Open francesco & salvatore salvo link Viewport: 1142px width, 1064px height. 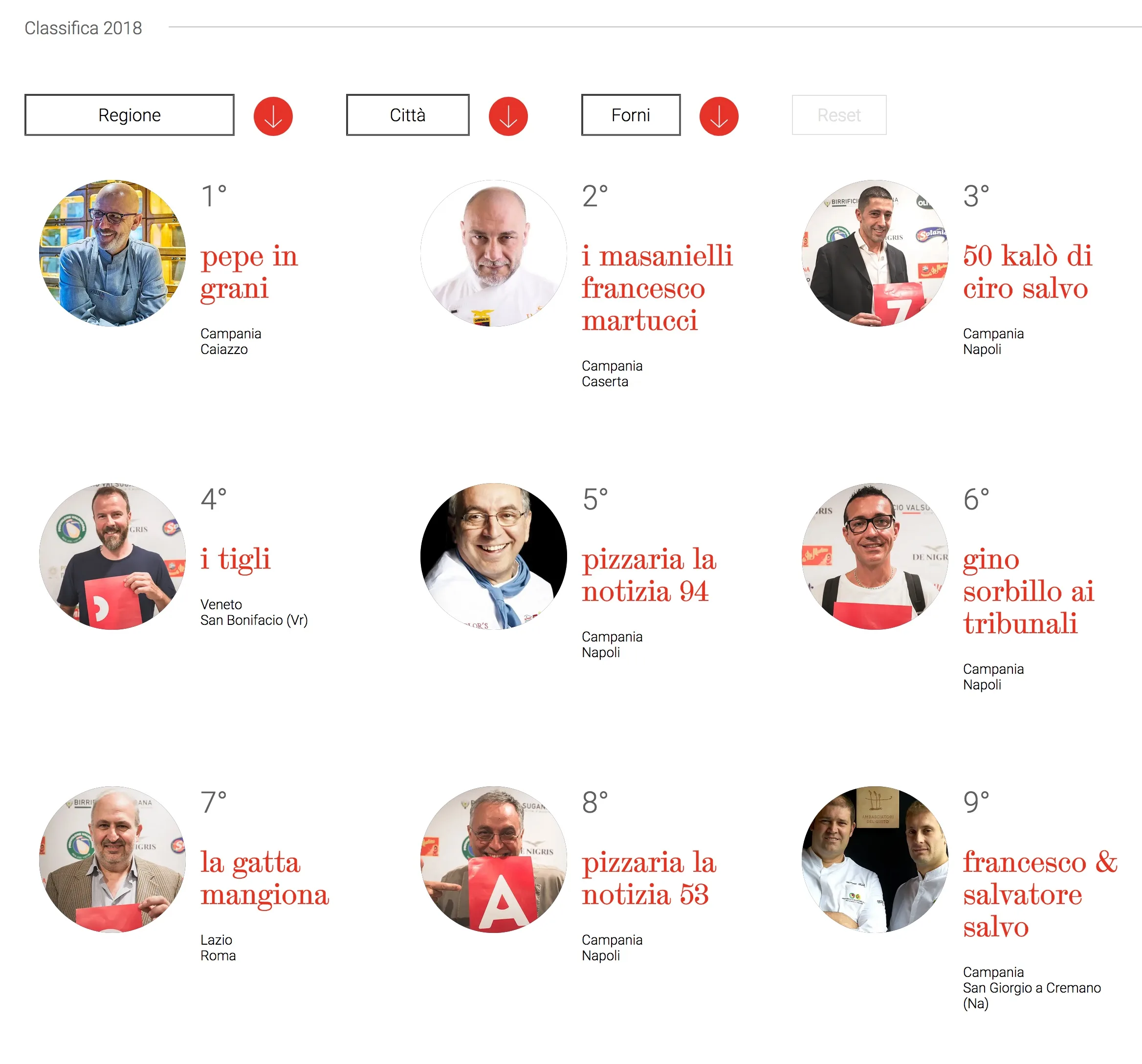[x=1040, y=894]
